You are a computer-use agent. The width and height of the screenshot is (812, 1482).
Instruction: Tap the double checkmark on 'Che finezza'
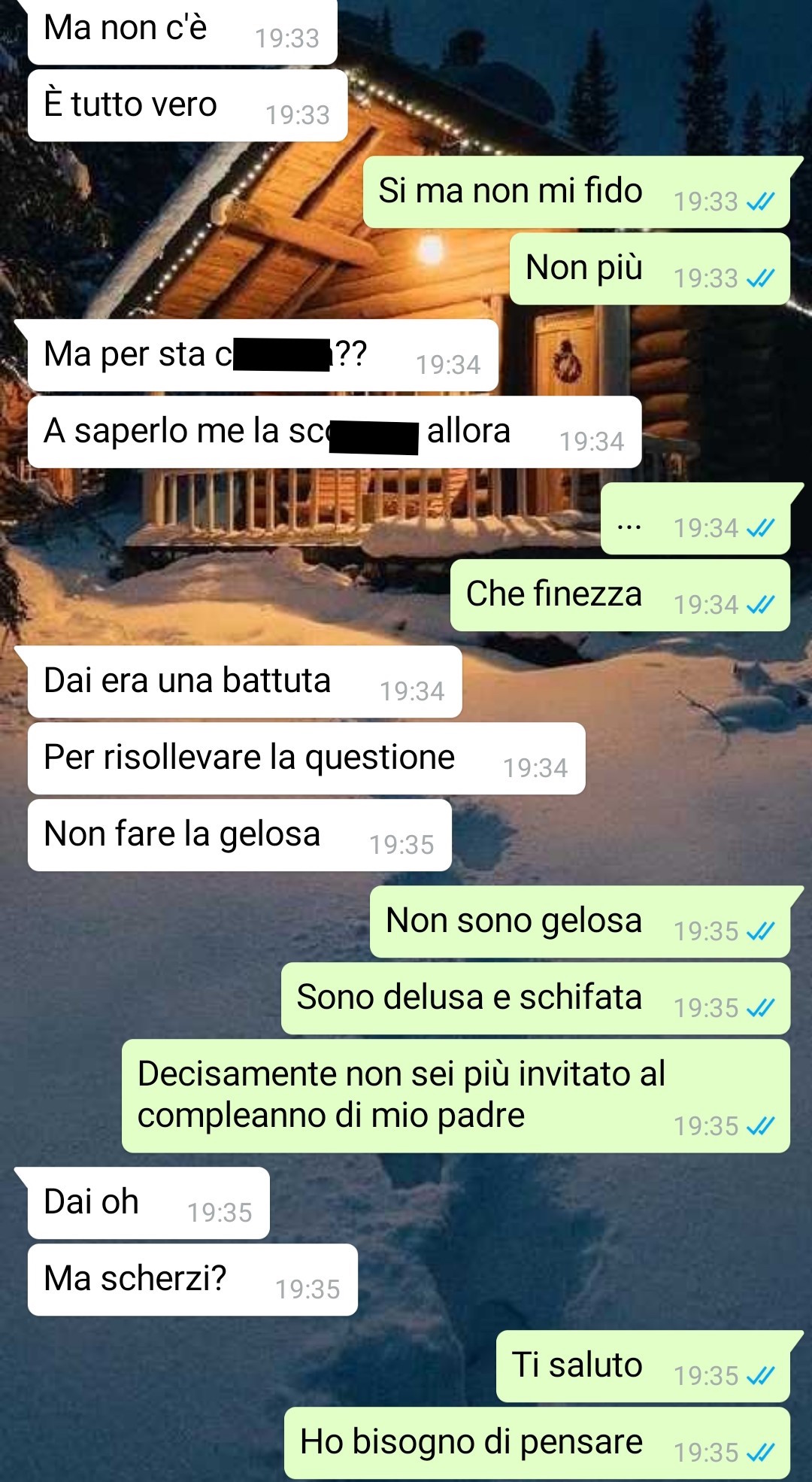click(760, 605)
